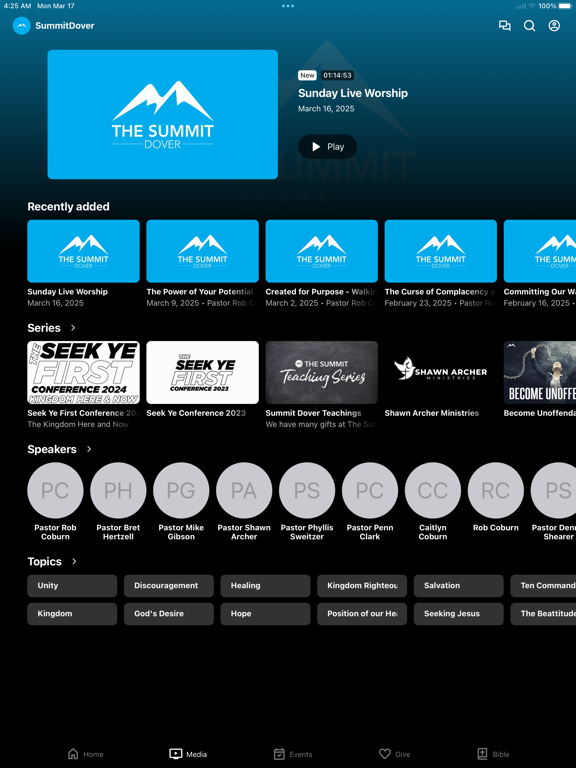Open the three-dot multitasking menu
Screen dimensions: 576x768
click(288, 6)
